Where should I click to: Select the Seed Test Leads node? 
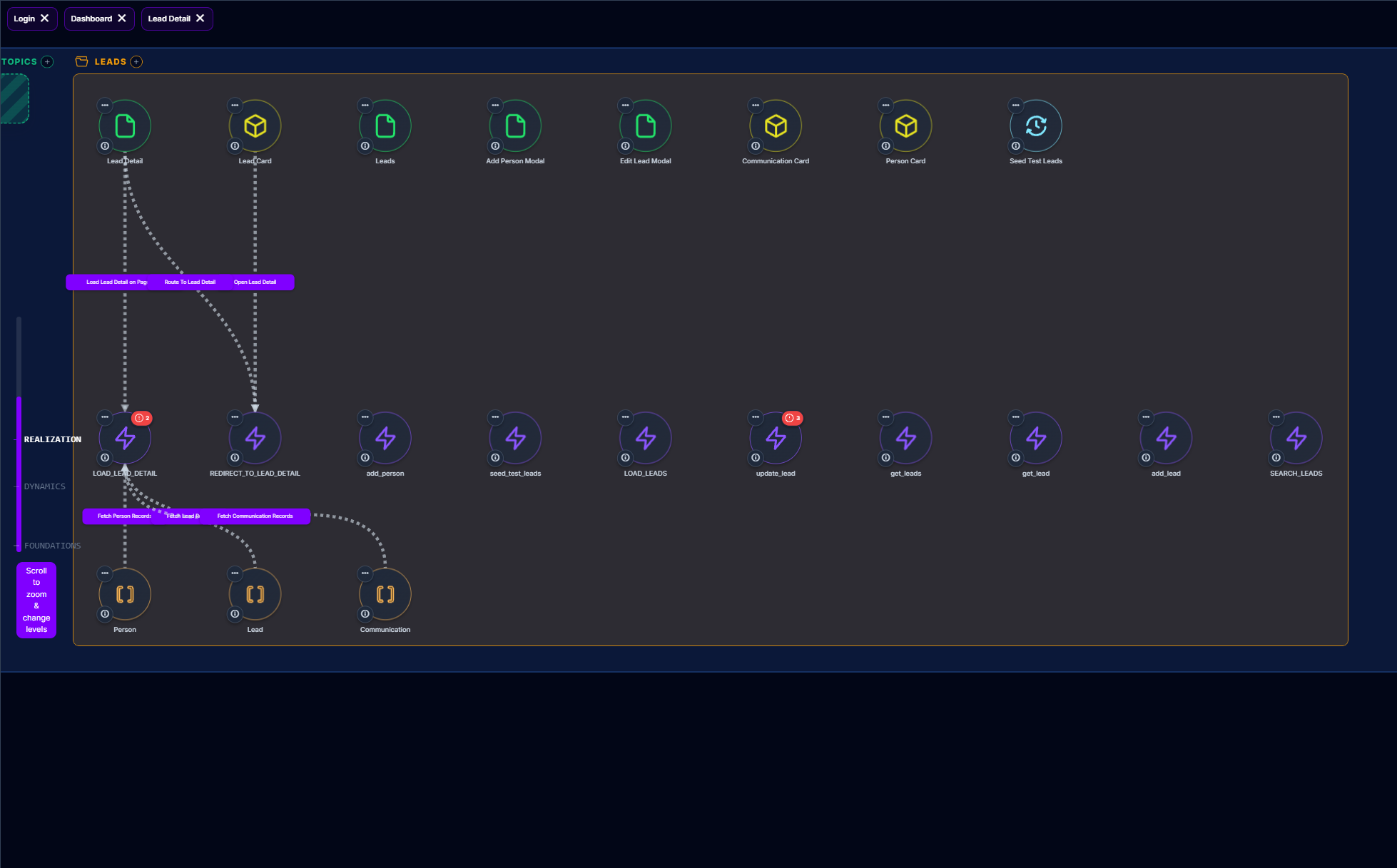tap(1036, 126)
